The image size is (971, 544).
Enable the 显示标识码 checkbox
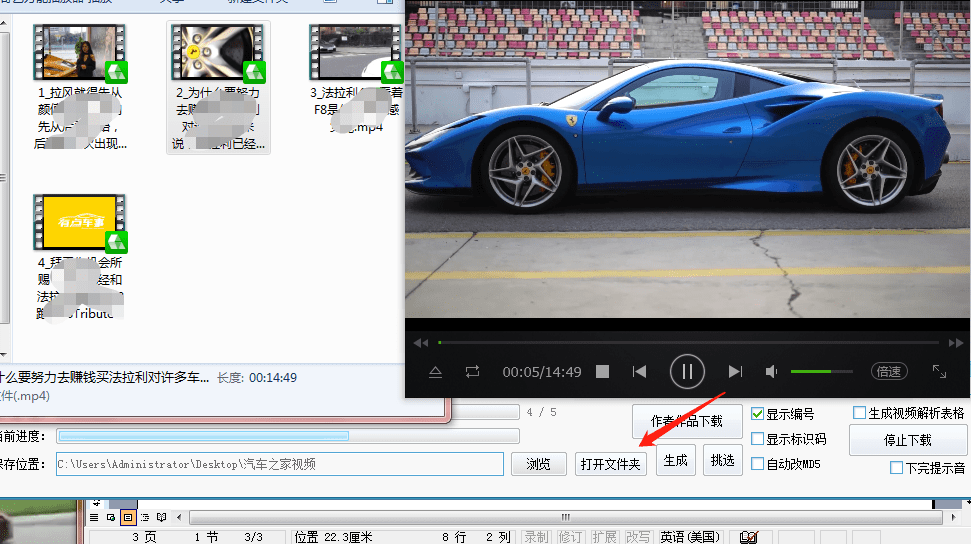[758, 439]
